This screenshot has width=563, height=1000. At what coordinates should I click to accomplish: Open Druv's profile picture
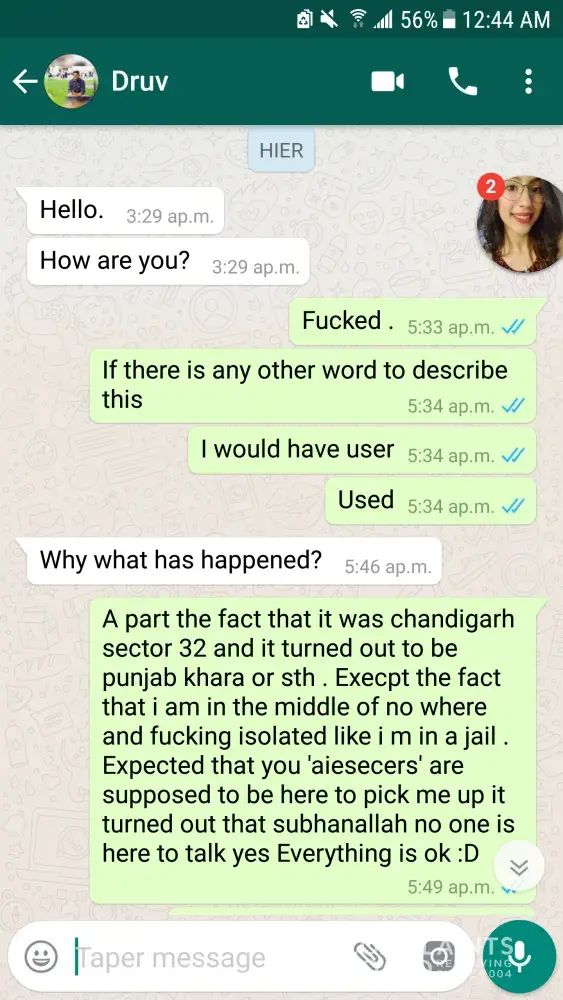click(71, 82)
